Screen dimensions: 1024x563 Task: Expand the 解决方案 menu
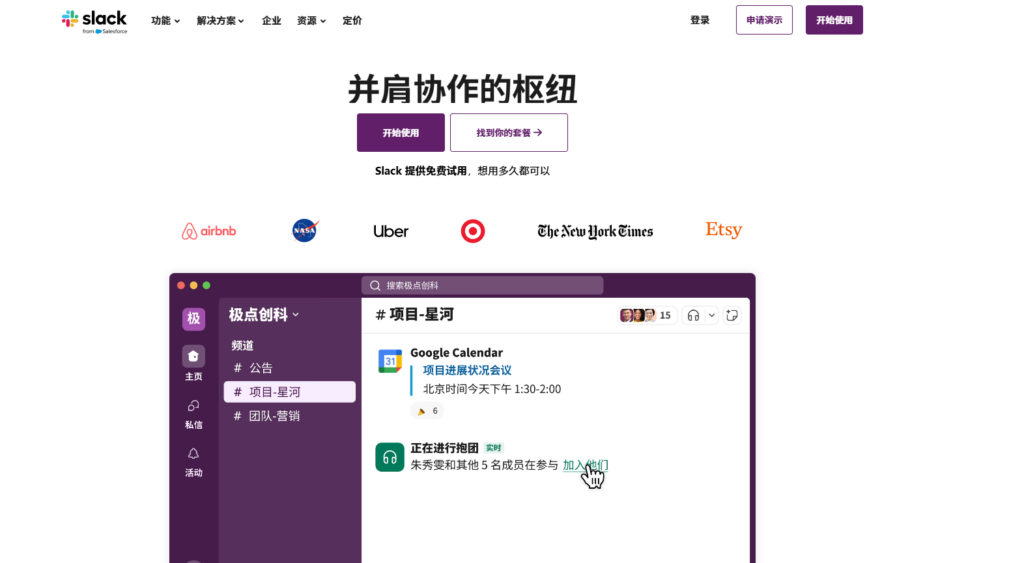click(220, 21)
